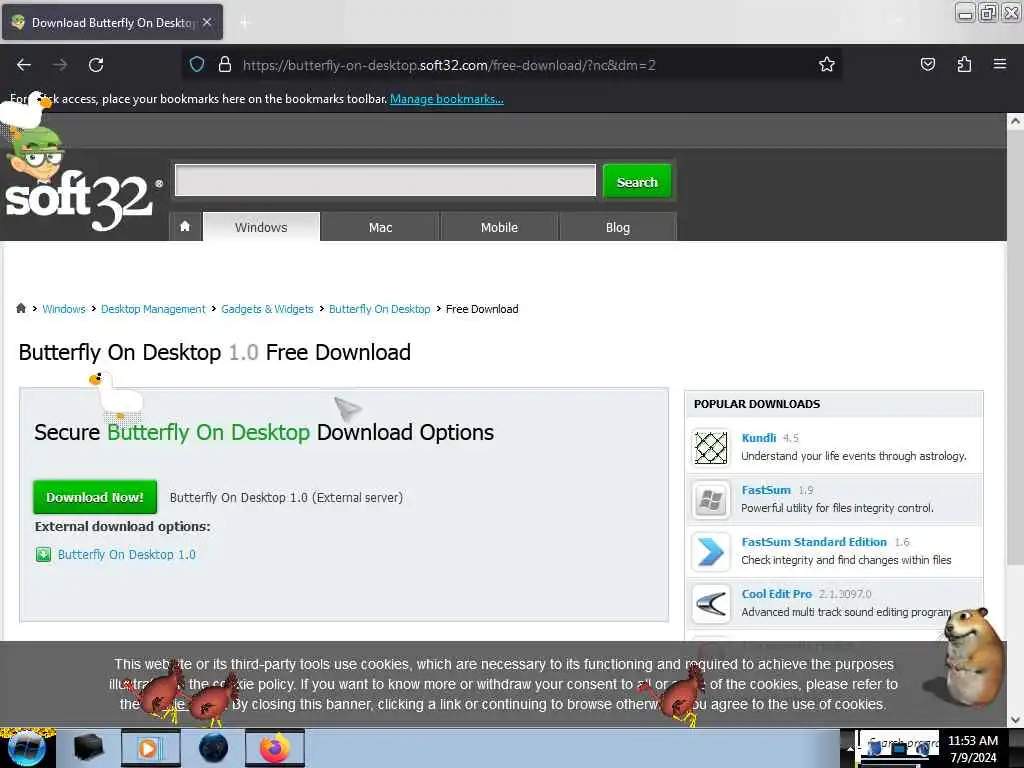Image resolution: width=1024 pixels, height=768 pixels.
Task: Click the page scrollbar down arrow
Action: (x=1015, y=720)
